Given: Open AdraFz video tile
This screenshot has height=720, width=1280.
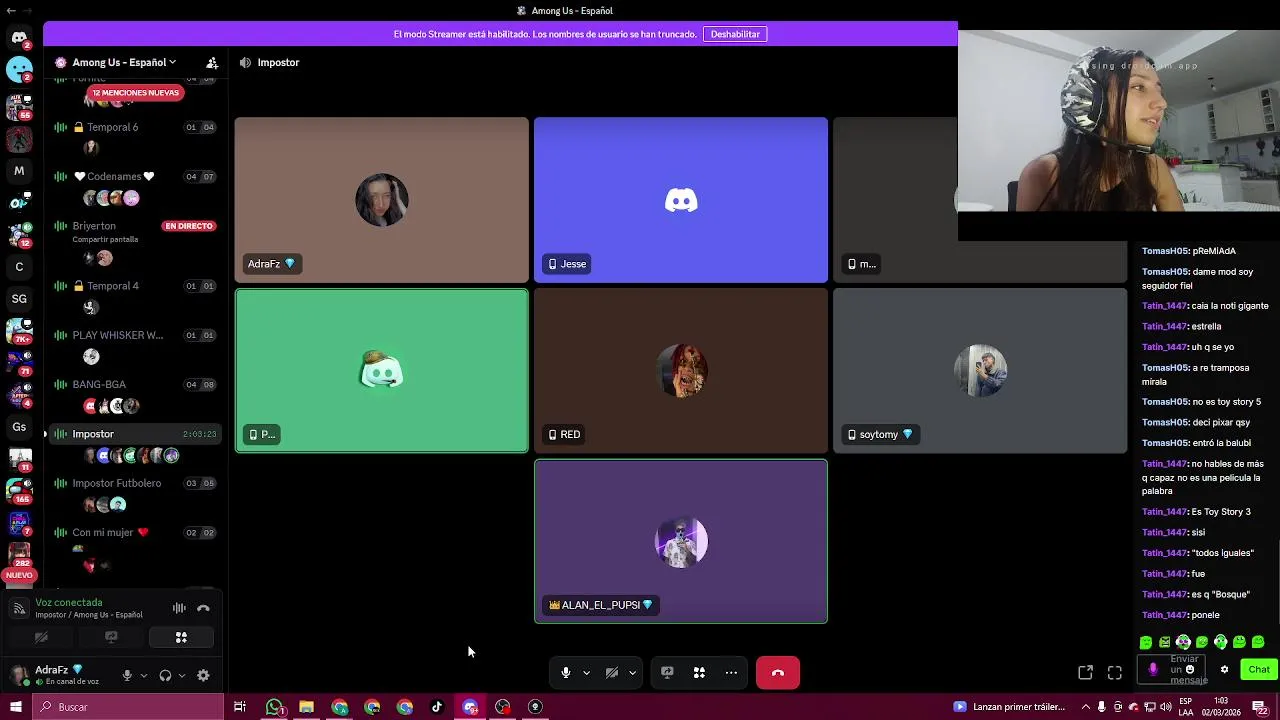Looking at the screenshot, I should [381, 200].
